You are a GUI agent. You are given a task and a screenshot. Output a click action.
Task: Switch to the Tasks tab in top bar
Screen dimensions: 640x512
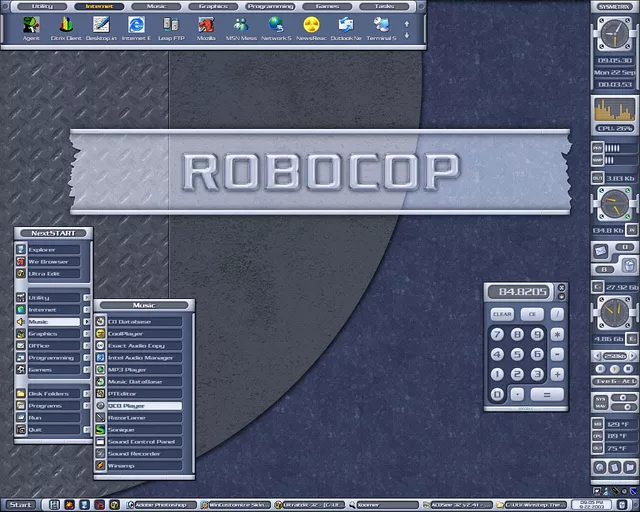point(384,6)
